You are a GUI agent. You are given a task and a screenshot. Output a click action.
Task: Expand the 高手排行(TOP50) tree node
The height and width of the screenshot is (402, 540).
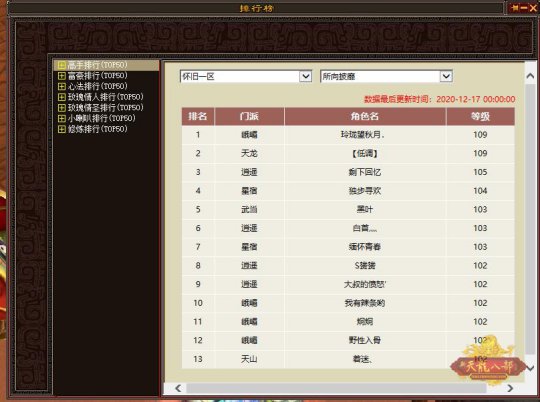(x=62, y=65)
